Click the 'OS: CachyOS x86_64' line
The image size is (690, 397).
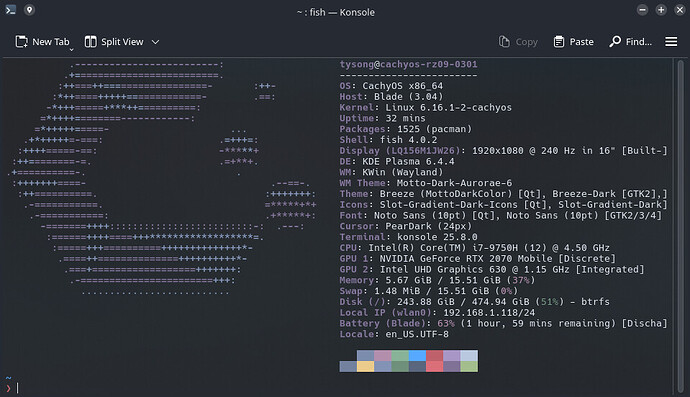(x=391, y=86)
